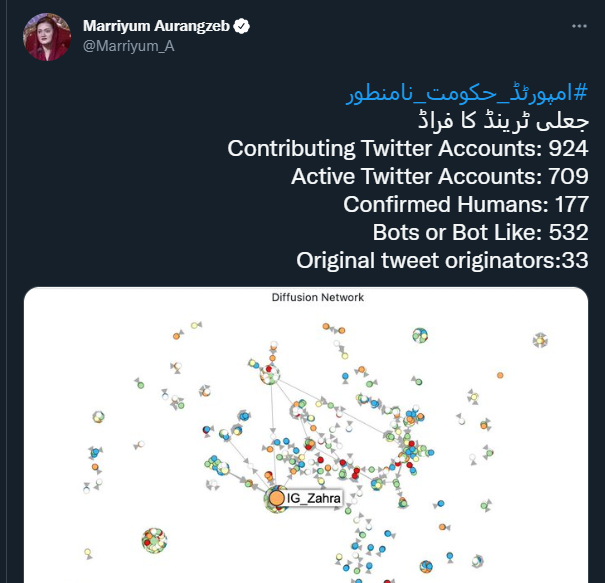Click the large circular cluster at bottom-left of graph
The image size is (605, 583).
coord(154,541)
